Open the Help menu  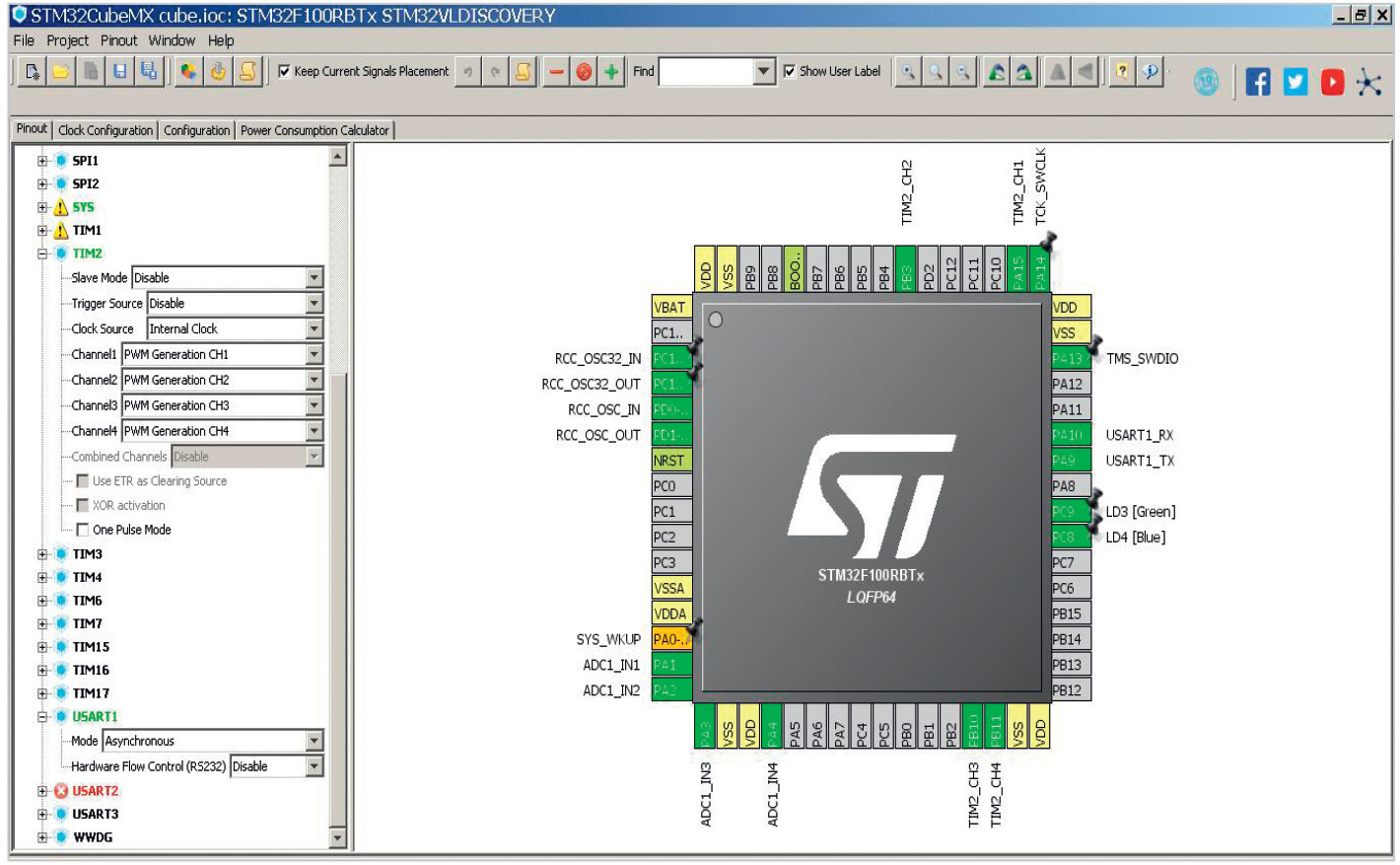(221, 40)
